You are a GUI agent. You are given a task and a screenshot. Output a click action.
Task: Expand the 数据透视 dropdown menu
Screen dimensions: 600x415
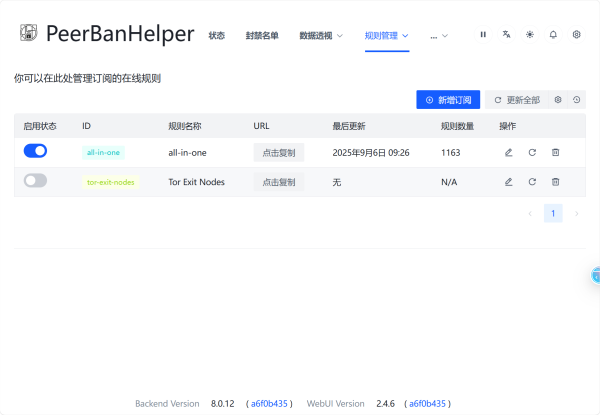pos(321,36)
